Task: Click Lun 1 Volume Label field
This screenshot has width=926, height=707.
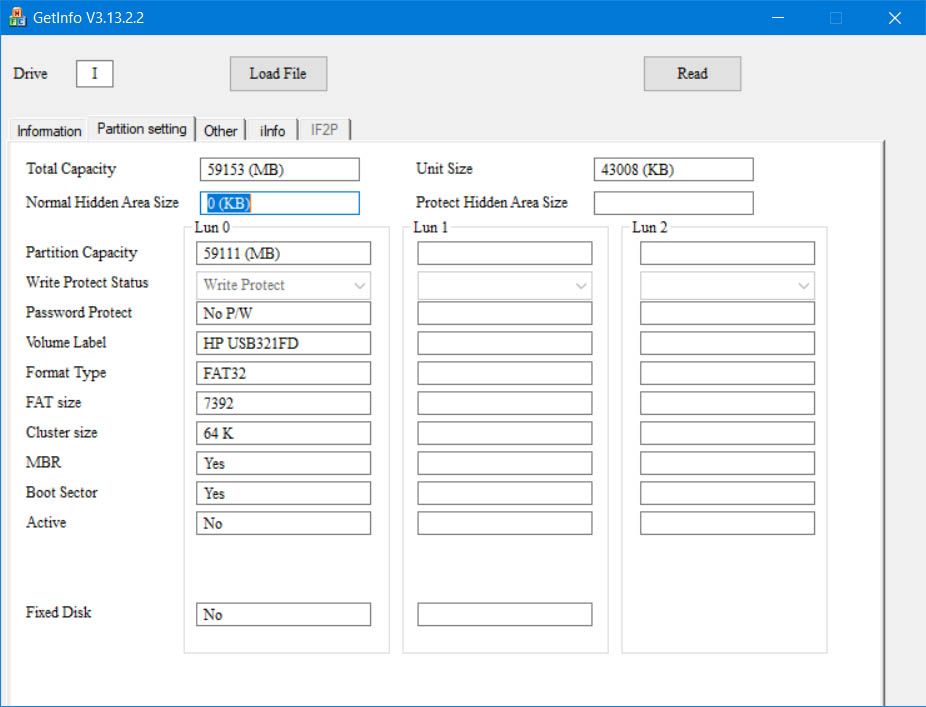Action: coord(504,343)
